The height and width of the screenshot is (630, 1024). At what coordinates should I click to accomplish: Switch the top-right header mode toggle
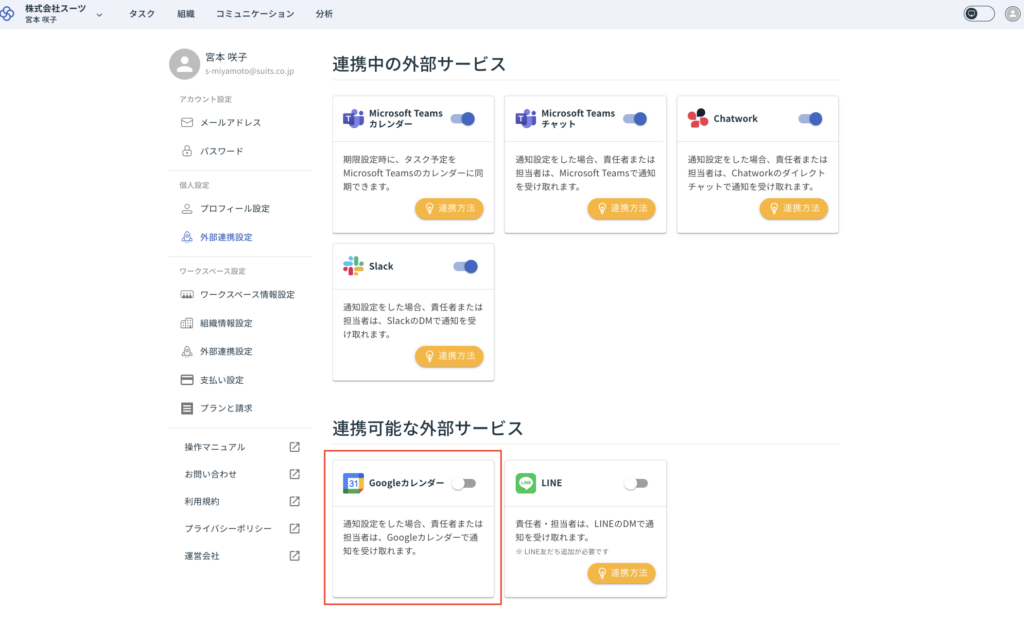point(978,14)
